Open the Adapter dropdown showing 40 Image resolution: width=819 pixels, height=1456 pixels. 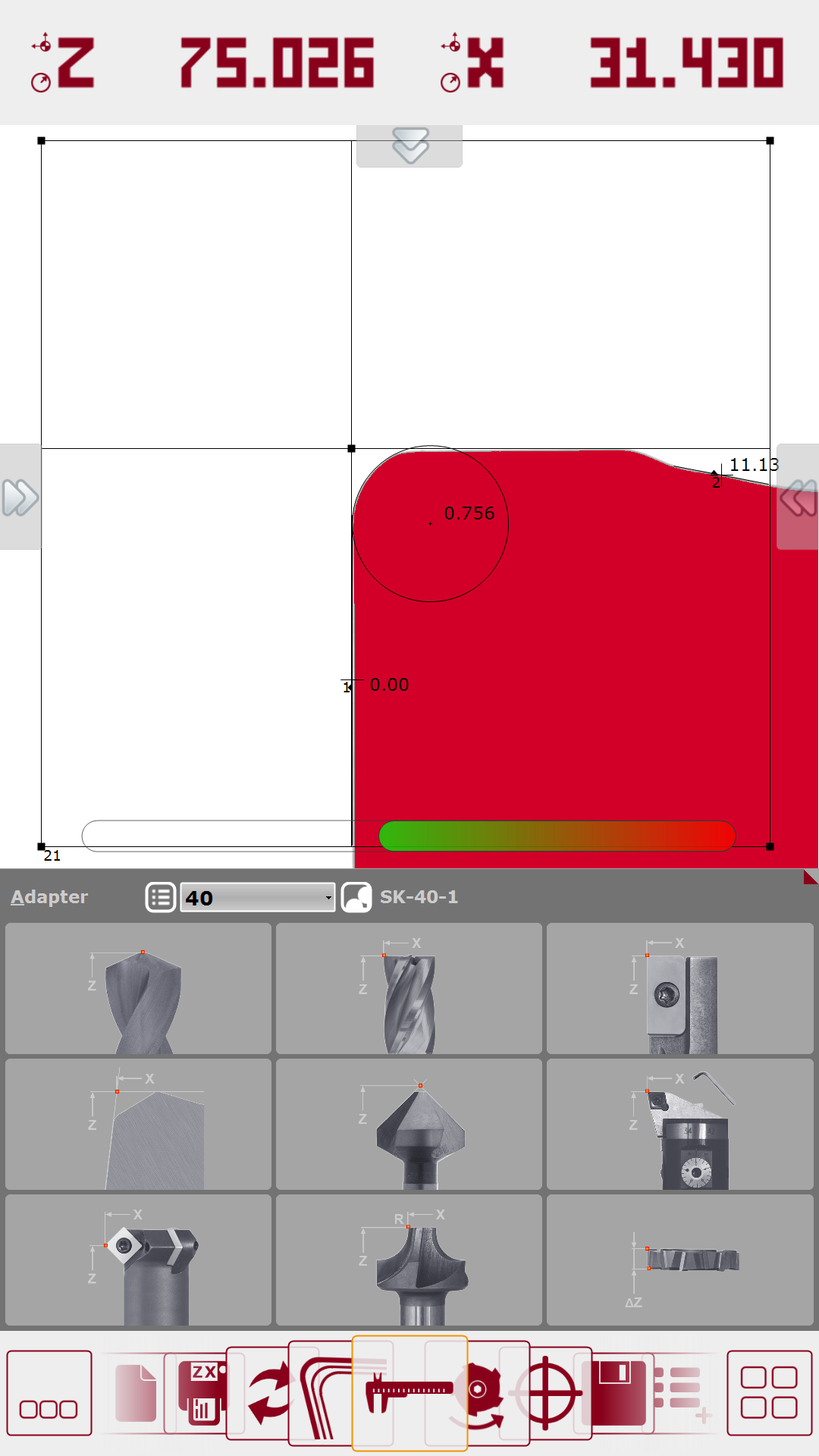pos(258,897)
